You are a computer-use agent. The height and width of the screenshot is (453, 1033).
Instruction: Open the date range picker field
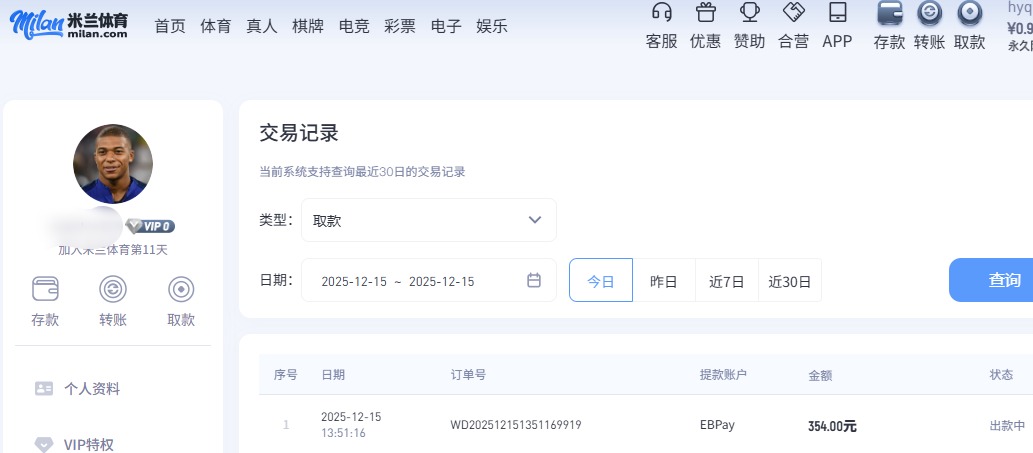429,280
